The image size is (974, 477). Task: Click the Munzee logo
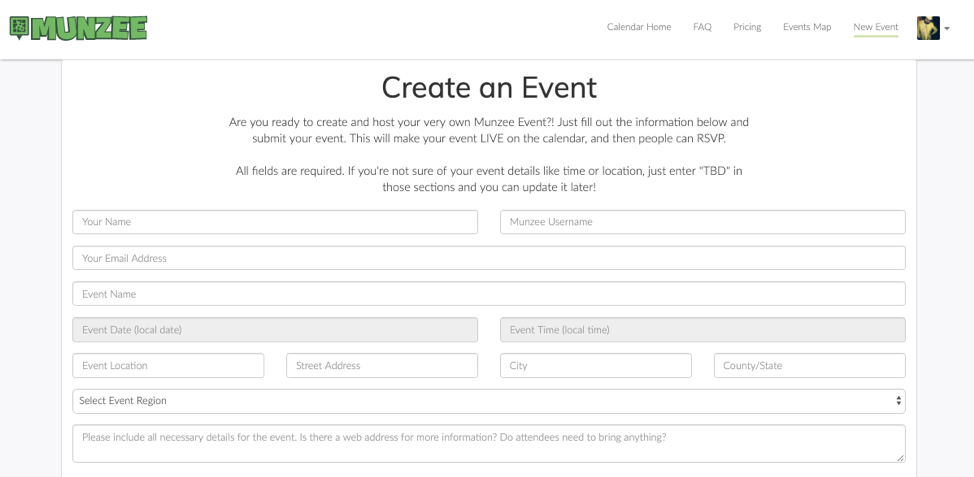78,28
